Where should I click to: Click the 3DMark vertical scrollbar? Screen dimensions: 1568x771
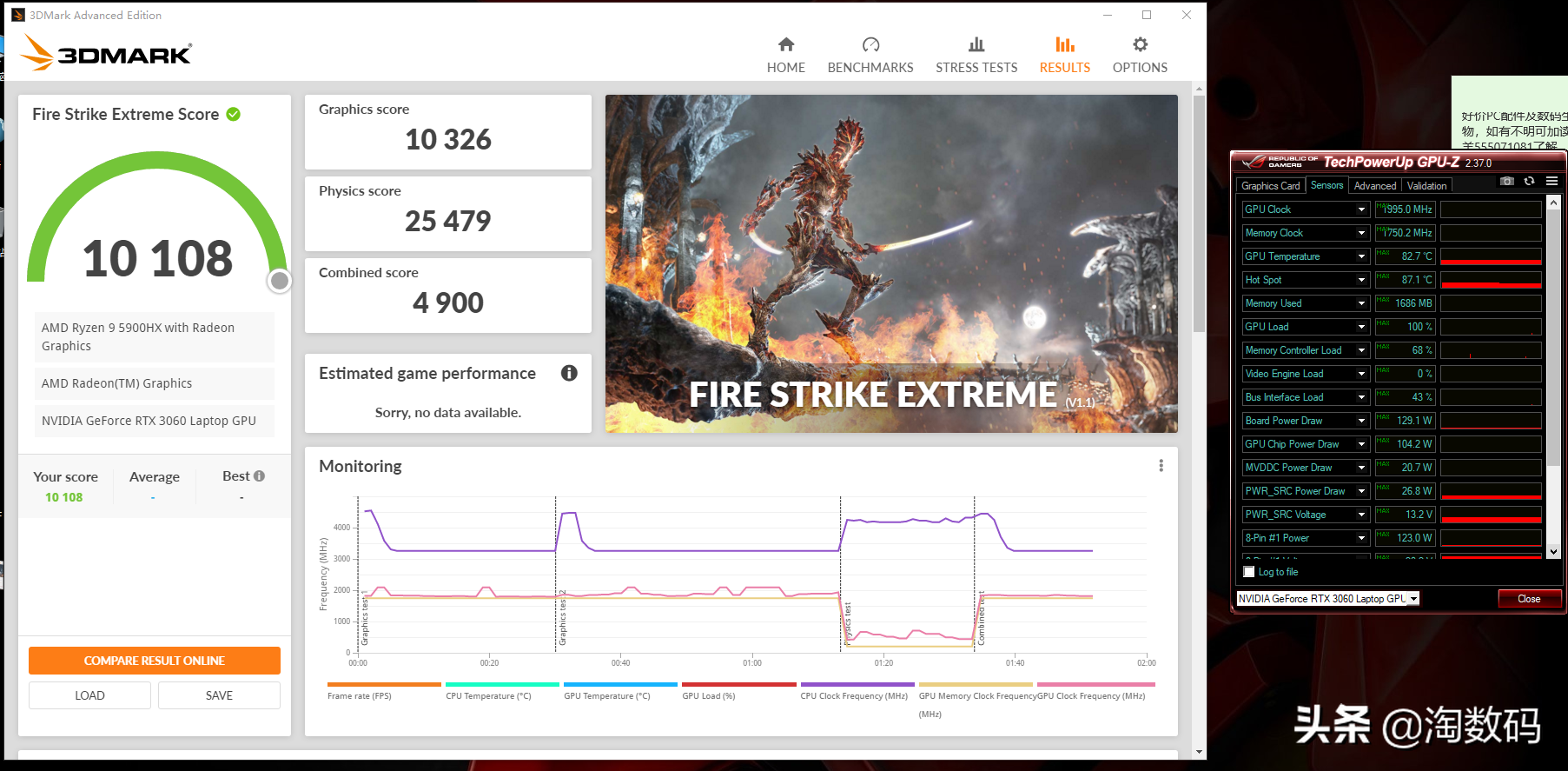1199,215
